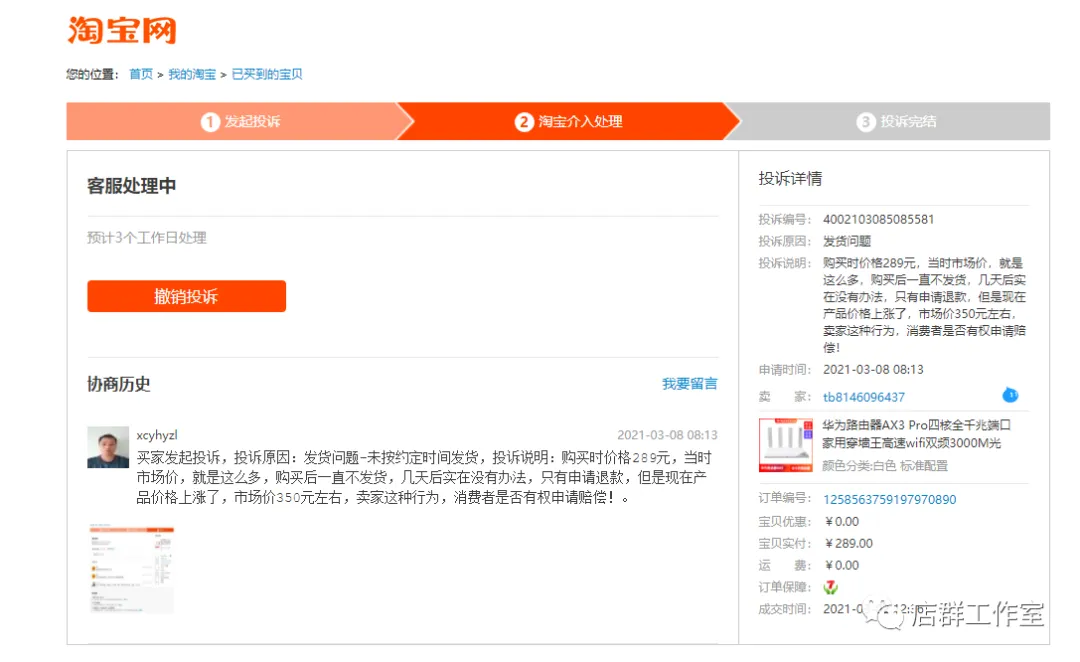Click the Taobao logo (淘宝网)

[122, 30]
